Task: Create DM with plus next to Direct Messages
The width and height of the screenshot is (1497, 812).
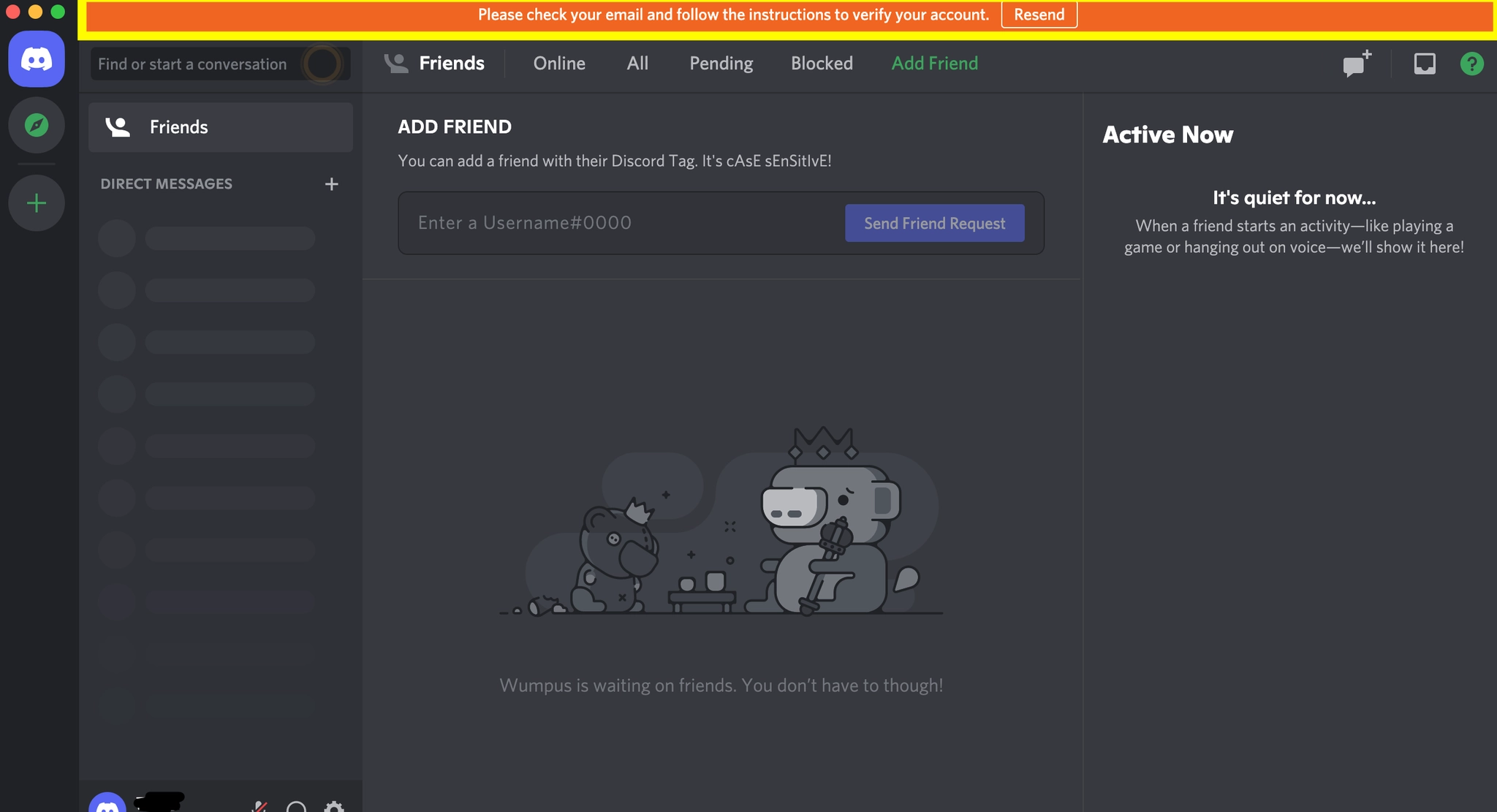Action: (331, 184)
